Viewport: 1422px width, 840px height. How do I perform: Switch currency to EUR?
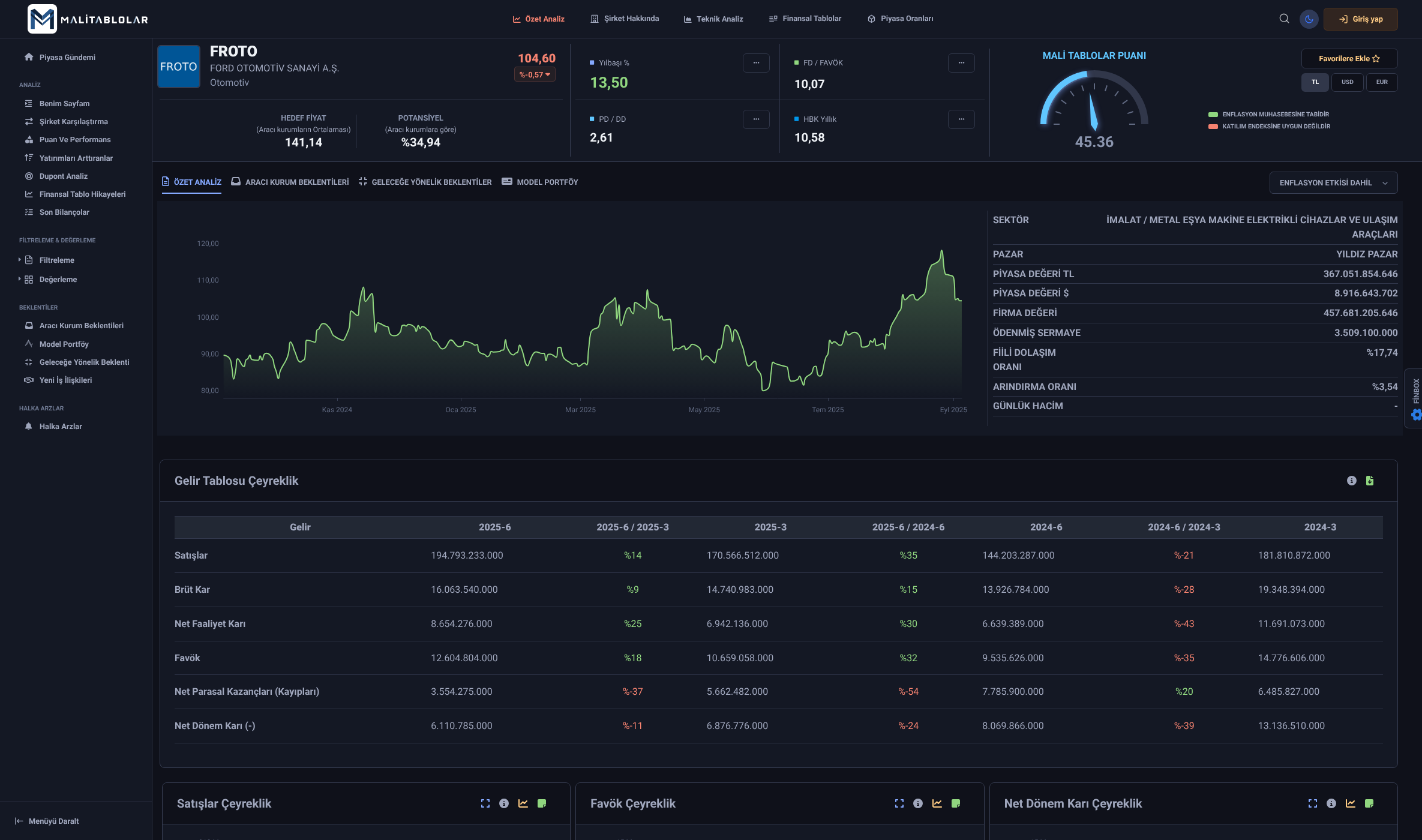coord(1382,82)
